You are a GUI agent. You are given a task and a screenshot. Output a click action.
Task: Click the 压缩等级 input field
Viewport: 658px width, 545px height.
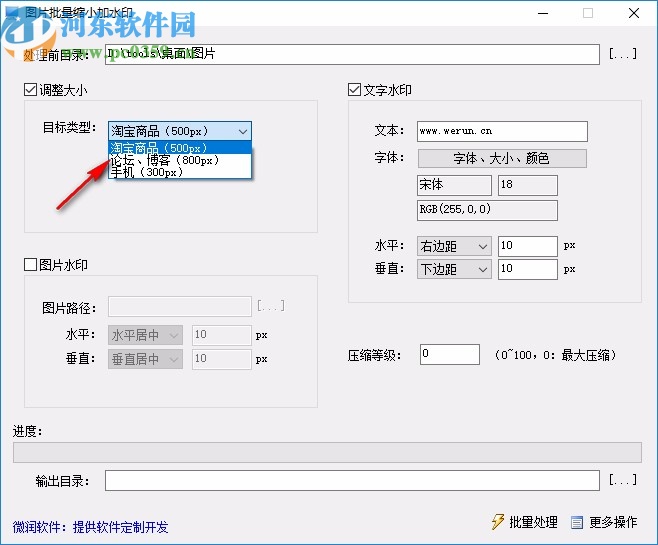tap(450, 355)
